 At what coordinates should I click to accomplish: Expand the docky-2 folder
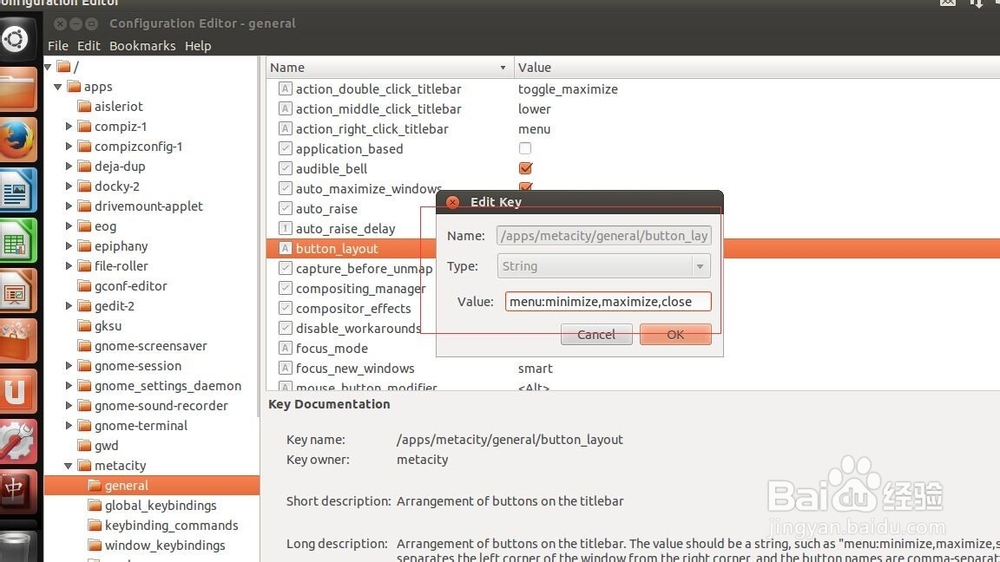[68, 186]
